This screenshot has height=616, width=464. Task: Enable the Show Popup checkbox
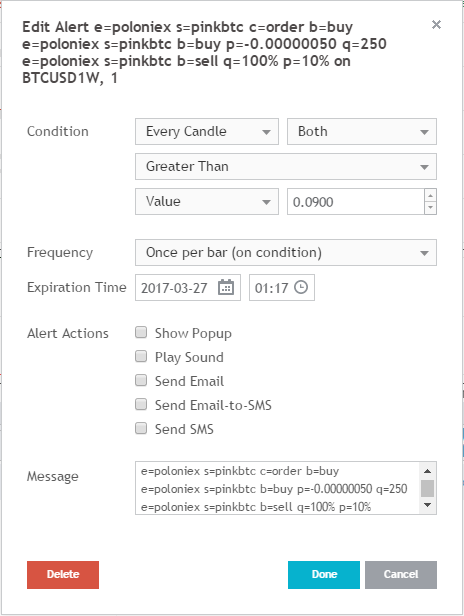point(141,332)
